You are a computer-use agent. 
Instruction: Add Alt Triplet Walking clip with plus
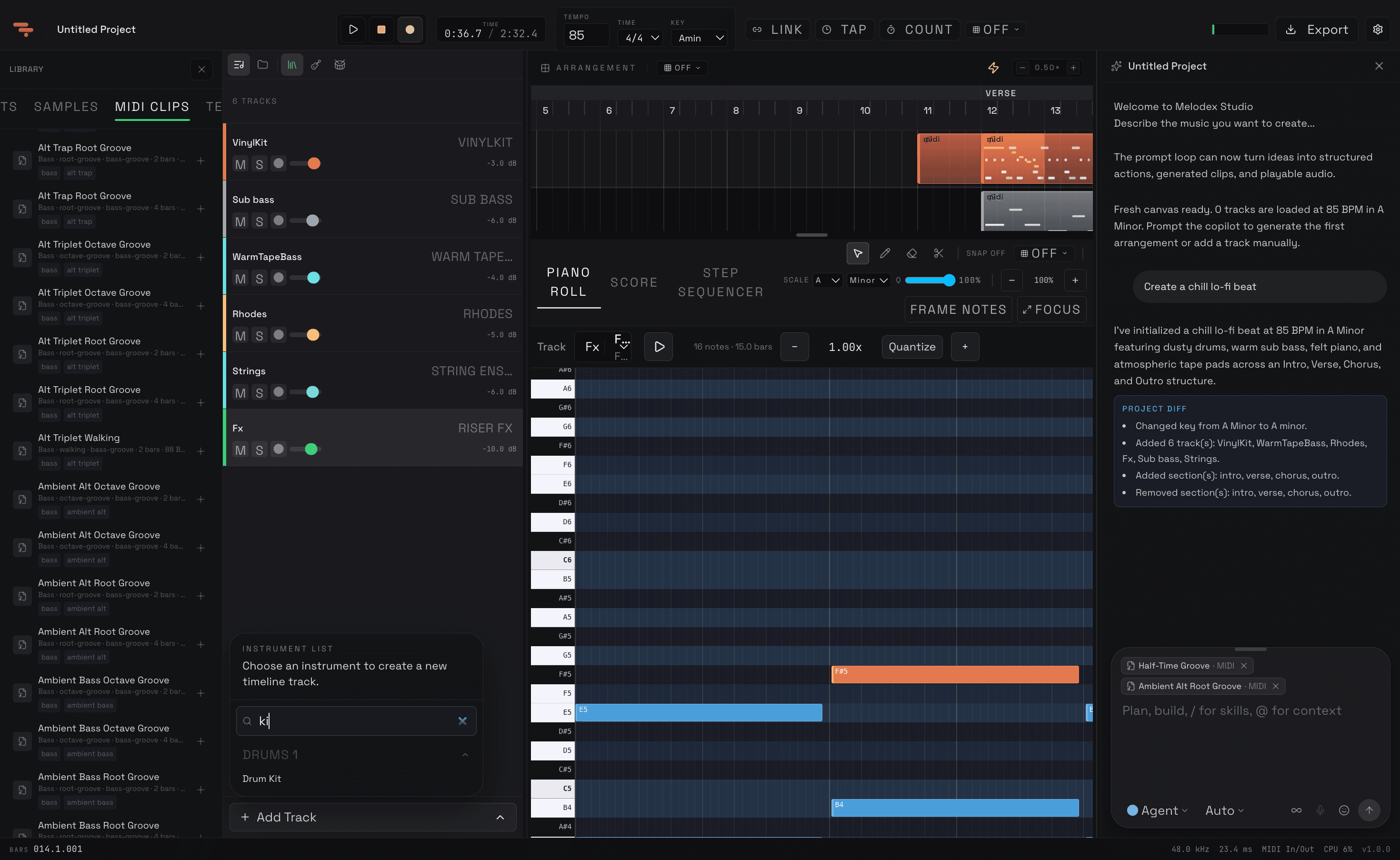tap(201, 451)
